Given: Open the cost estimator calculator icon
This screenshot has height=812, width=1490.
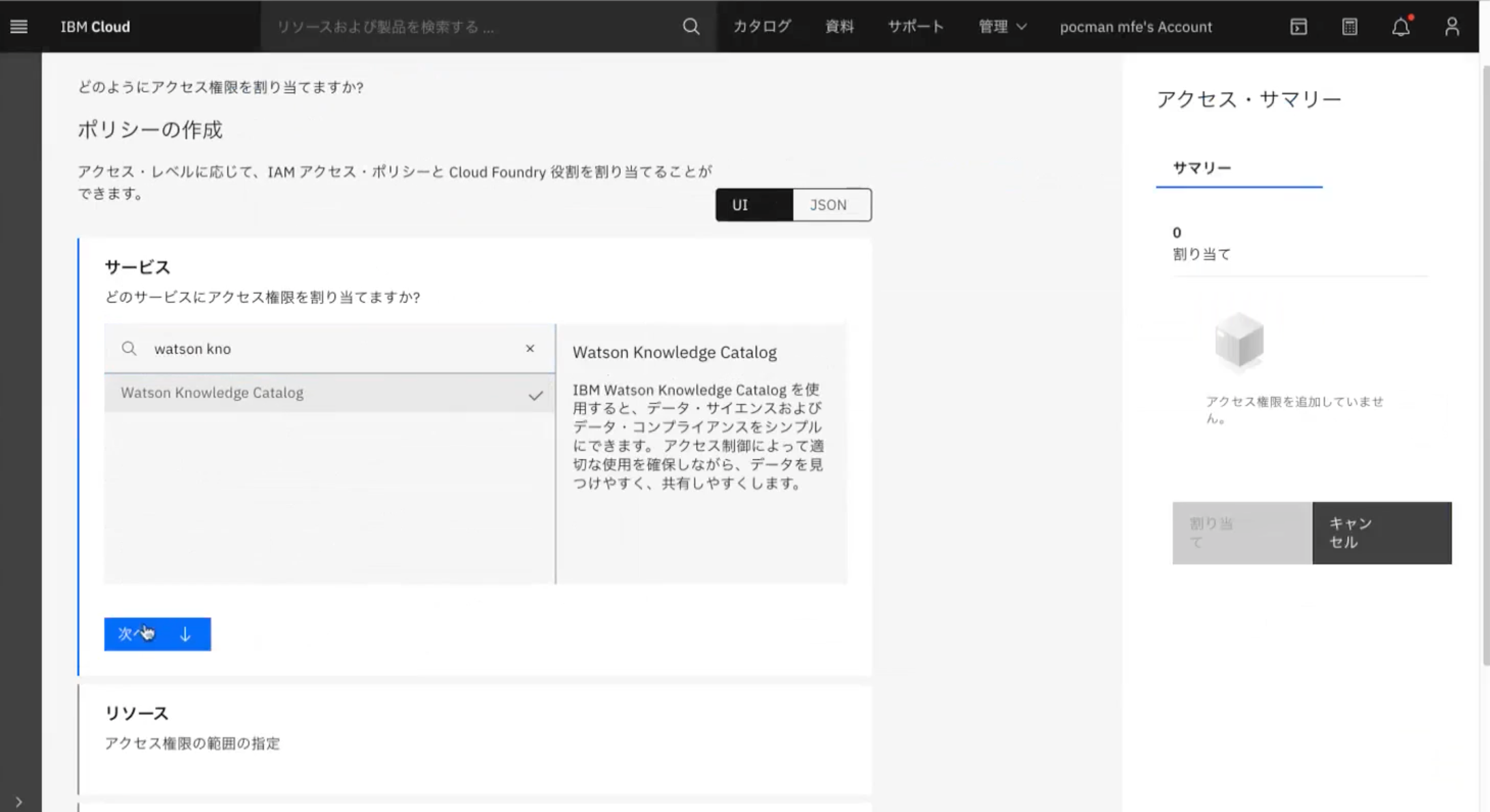Looking at the screenshot, I should coord(1350,27).
